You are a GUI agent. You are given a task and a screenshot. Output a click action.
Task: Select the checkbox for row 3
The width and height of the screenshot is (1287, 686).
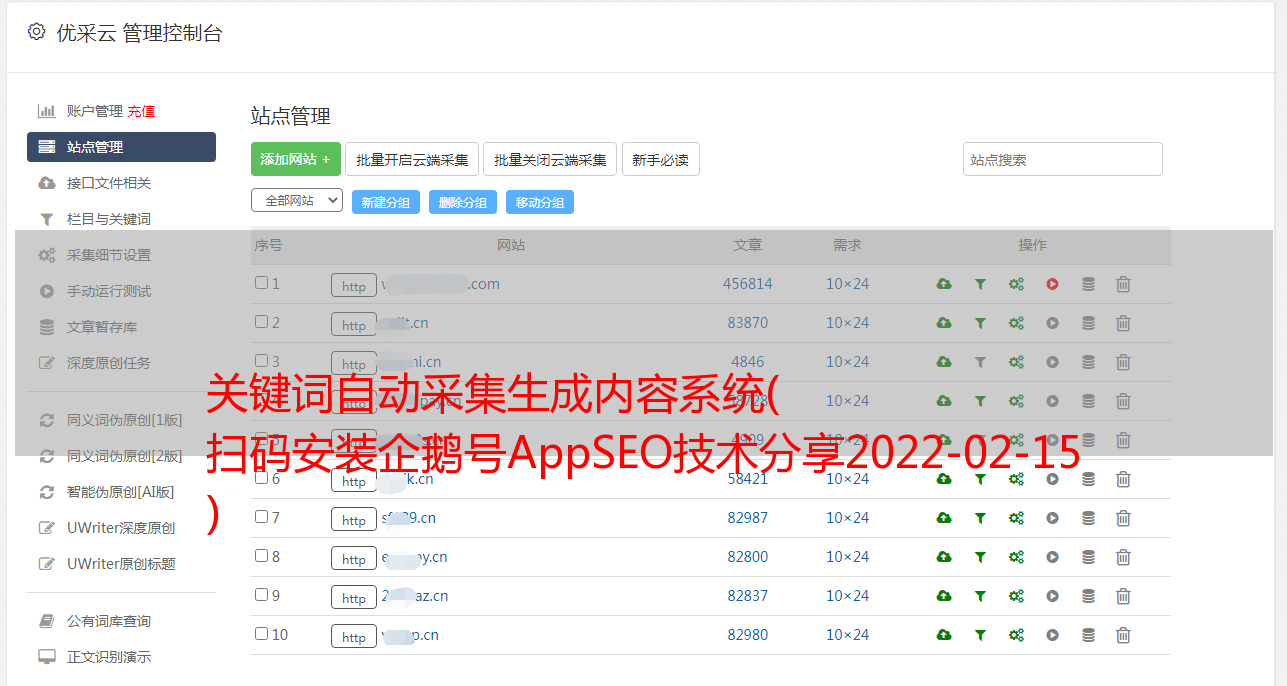[x=261, y=361]
